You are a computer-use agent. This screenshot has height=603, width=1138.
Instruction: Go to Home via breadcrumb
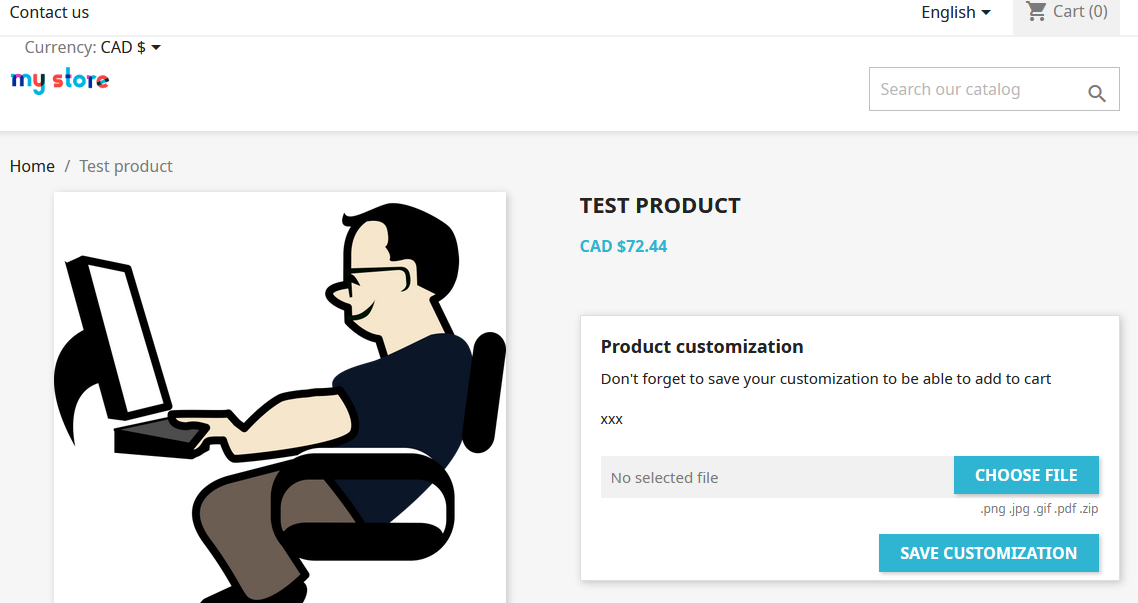click(32, 166)
